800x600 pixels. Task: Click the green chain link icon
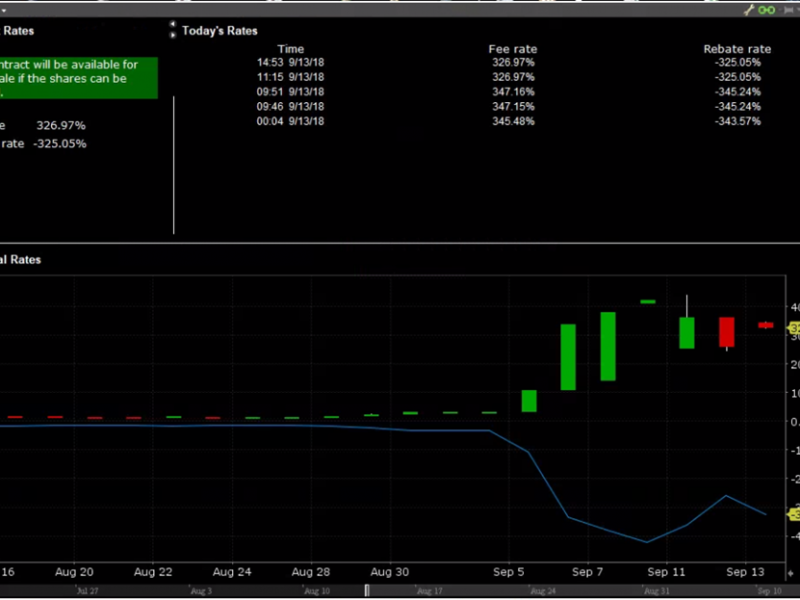pyautogui.click(x=767, y=9)
